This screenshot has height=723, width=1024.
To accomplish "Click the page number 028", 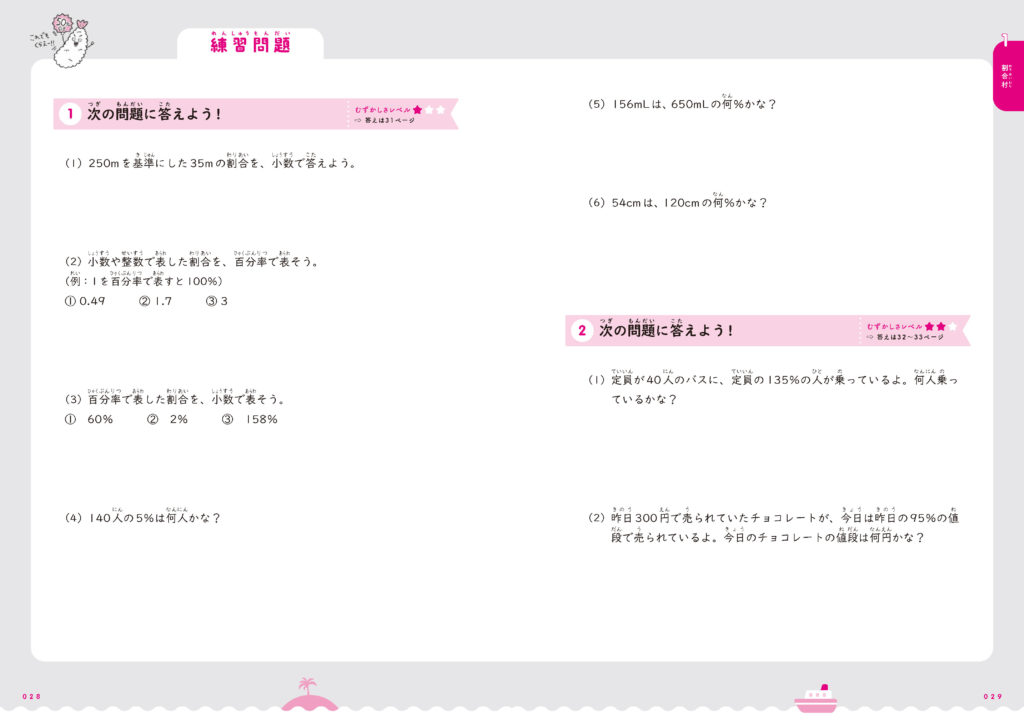I will coord(31,696).
